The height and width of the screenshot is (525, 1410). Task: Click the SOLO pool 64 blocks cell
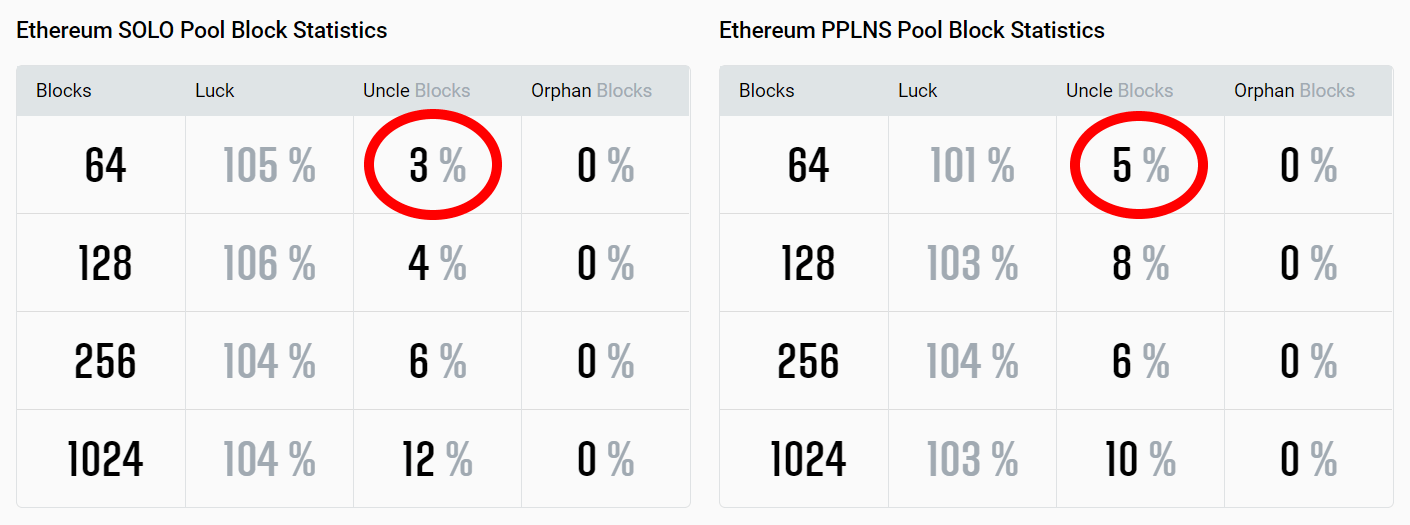(105, 166)
